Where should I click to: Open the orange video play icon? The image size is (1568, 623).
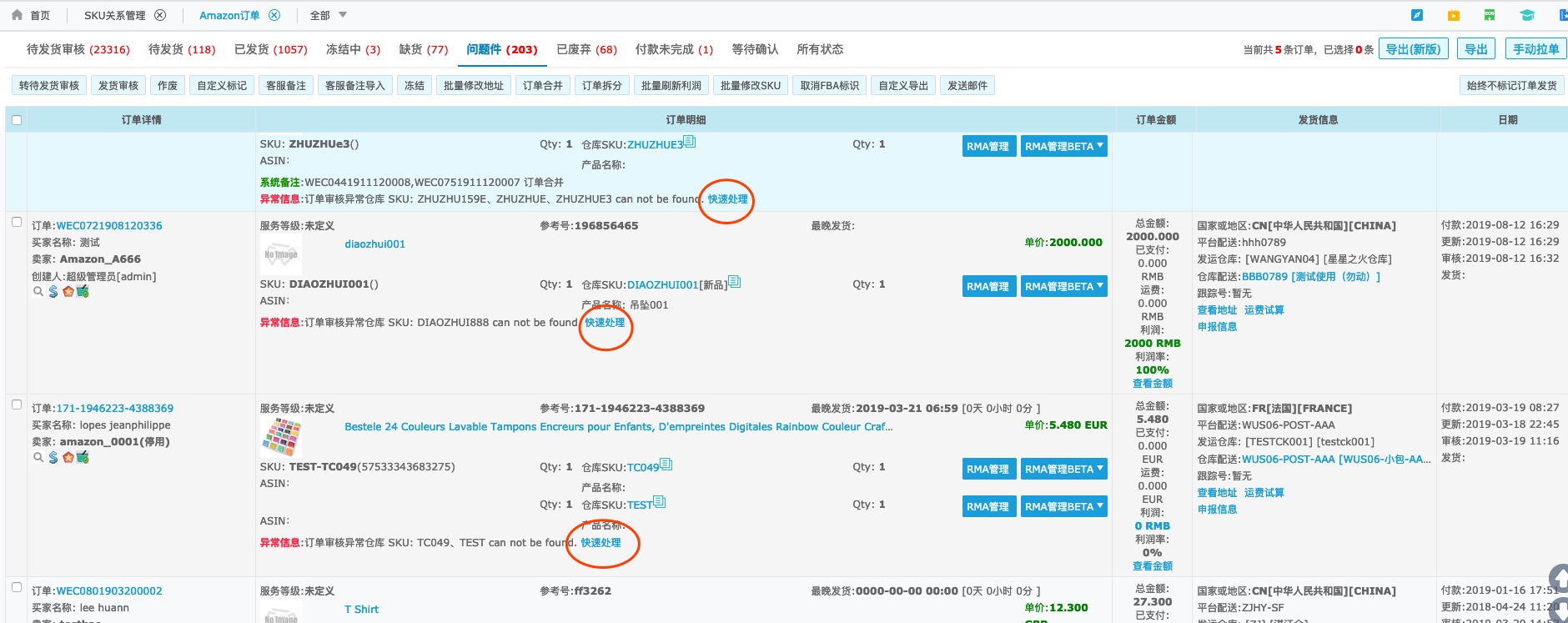(1454, 15)
